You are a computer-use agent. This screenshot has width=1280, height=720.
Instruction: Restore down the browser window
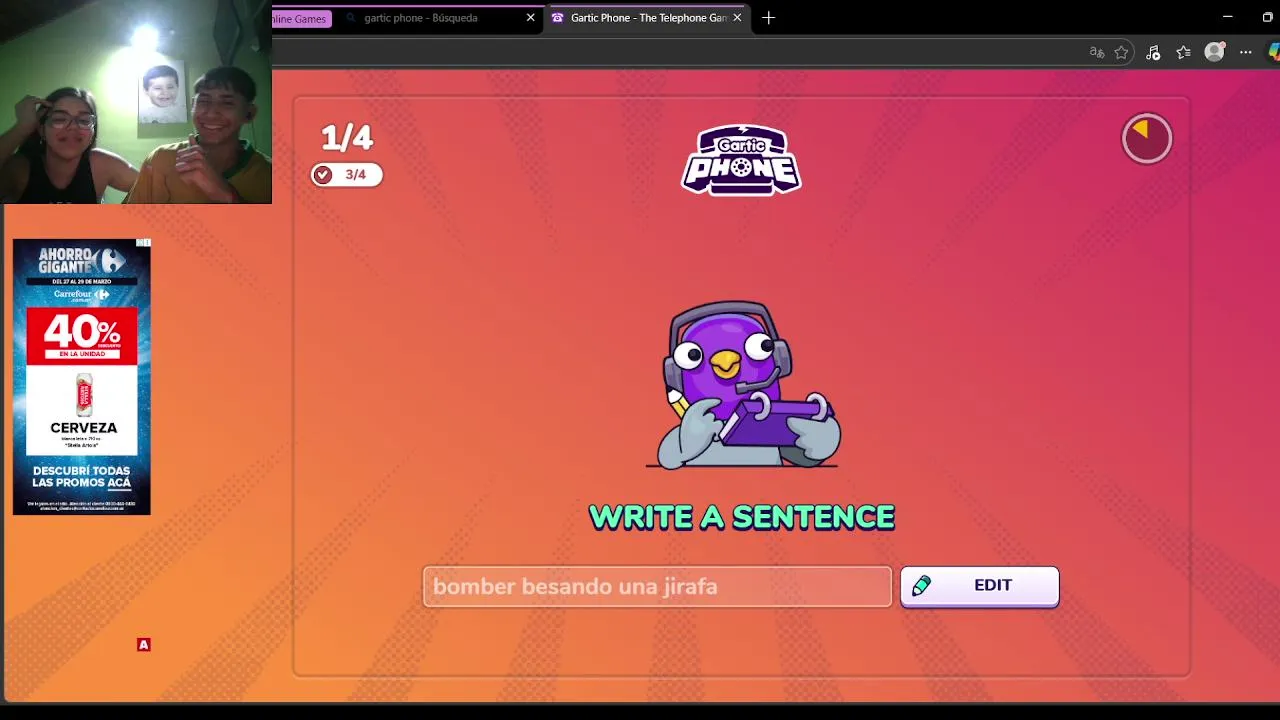pyautogui.click(x=1267, y=17)
